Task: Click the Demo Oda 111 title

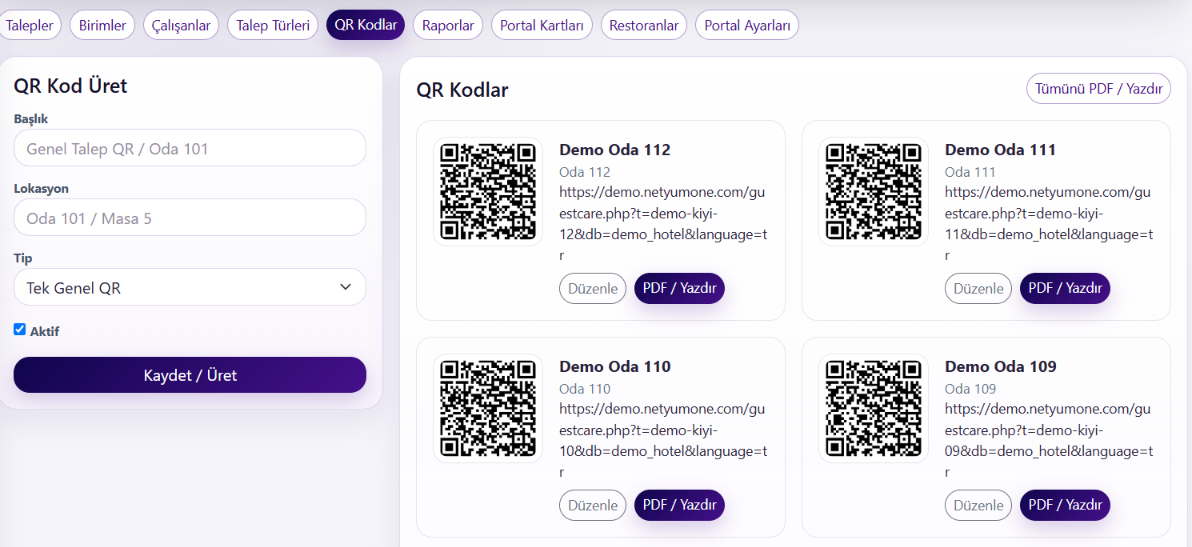Action: (x=1000, y=150)
